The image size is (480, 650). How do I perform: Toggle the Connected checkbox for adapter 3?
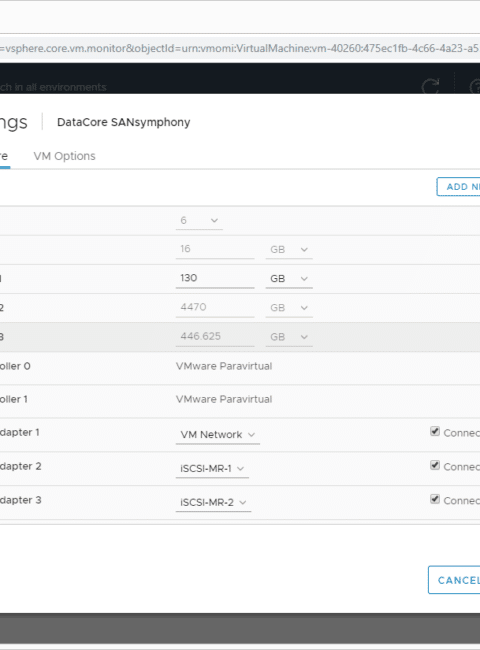click(x=435, y=500)
